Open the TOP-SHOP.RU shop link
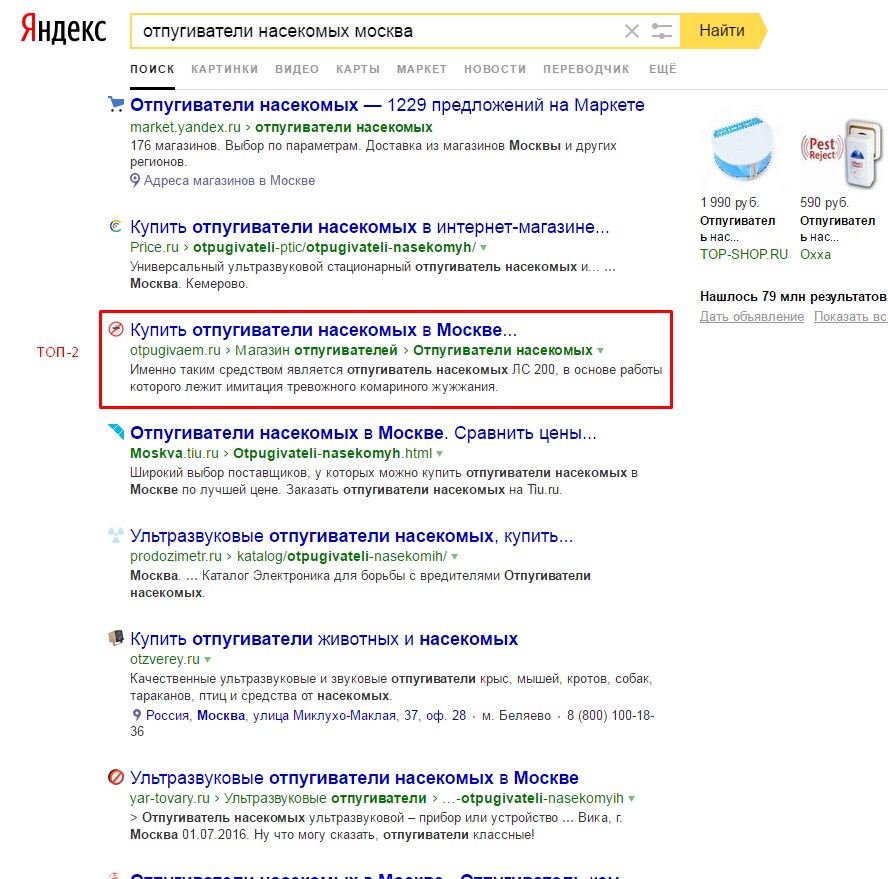 744,254
